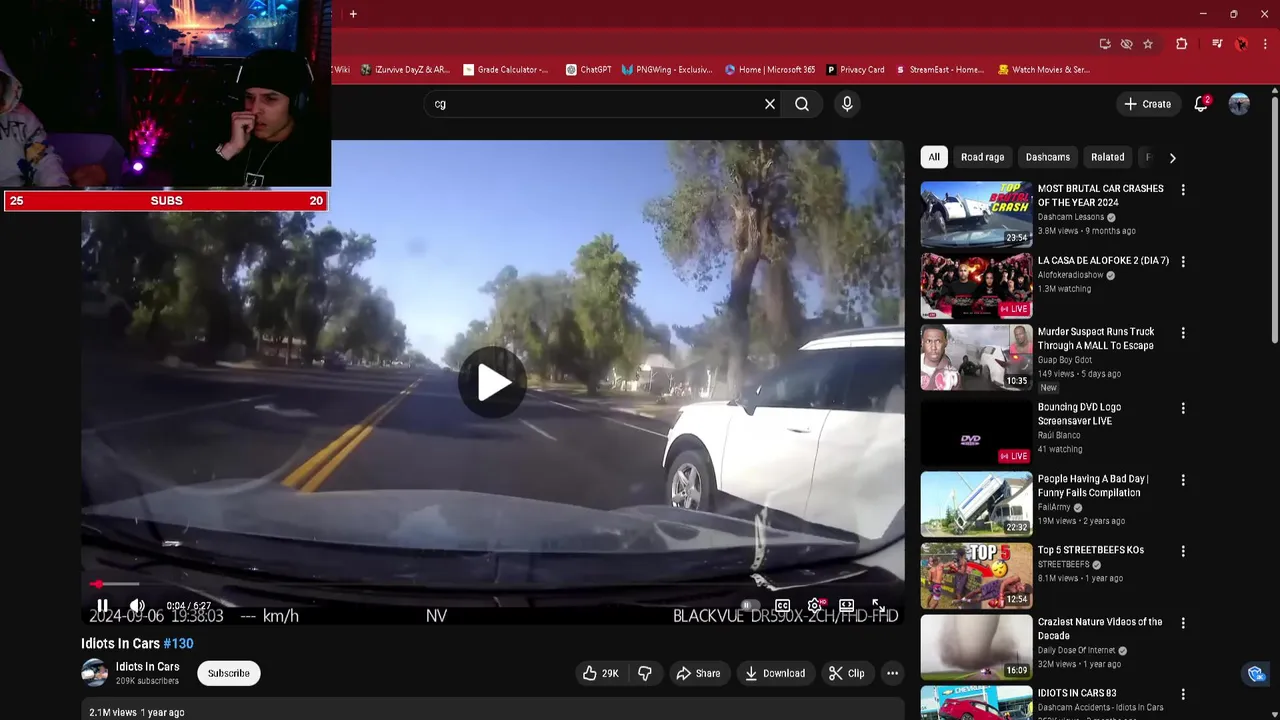Open the Create button menu
The width and height of the screenshot is (1280, 720).
point(1147,104)
